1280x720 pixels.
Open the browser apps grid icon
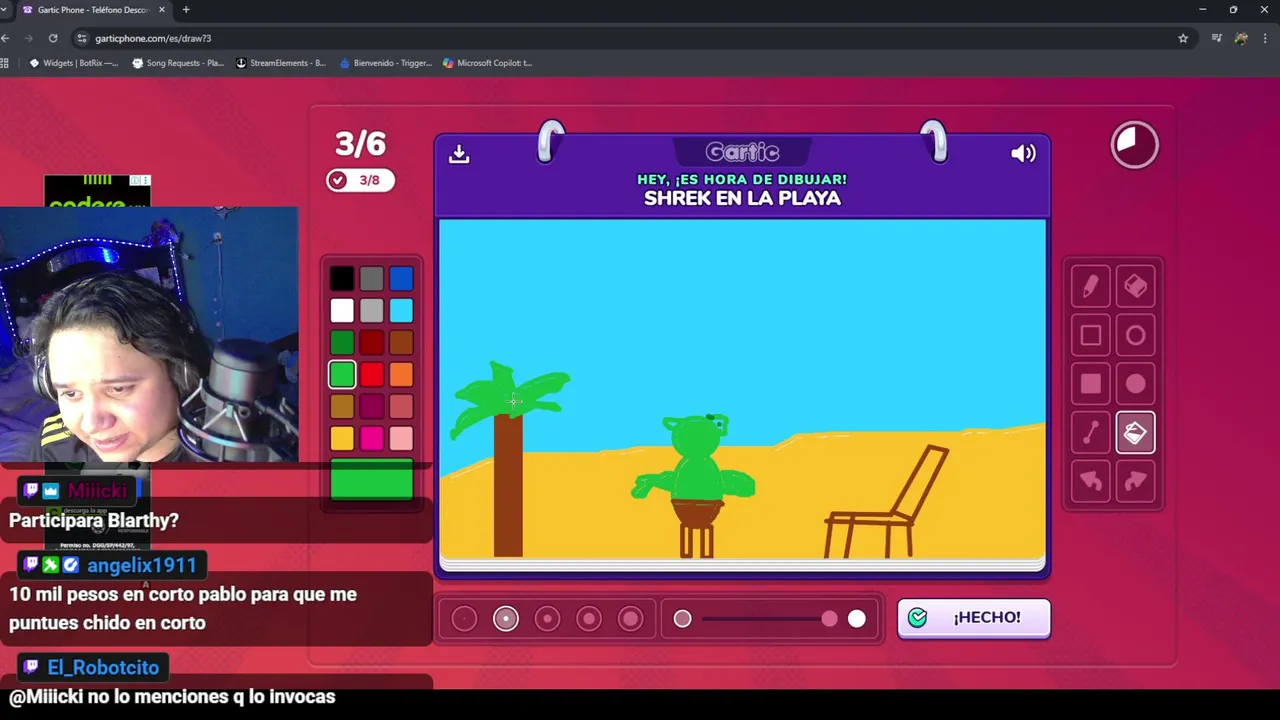(5, 63)
